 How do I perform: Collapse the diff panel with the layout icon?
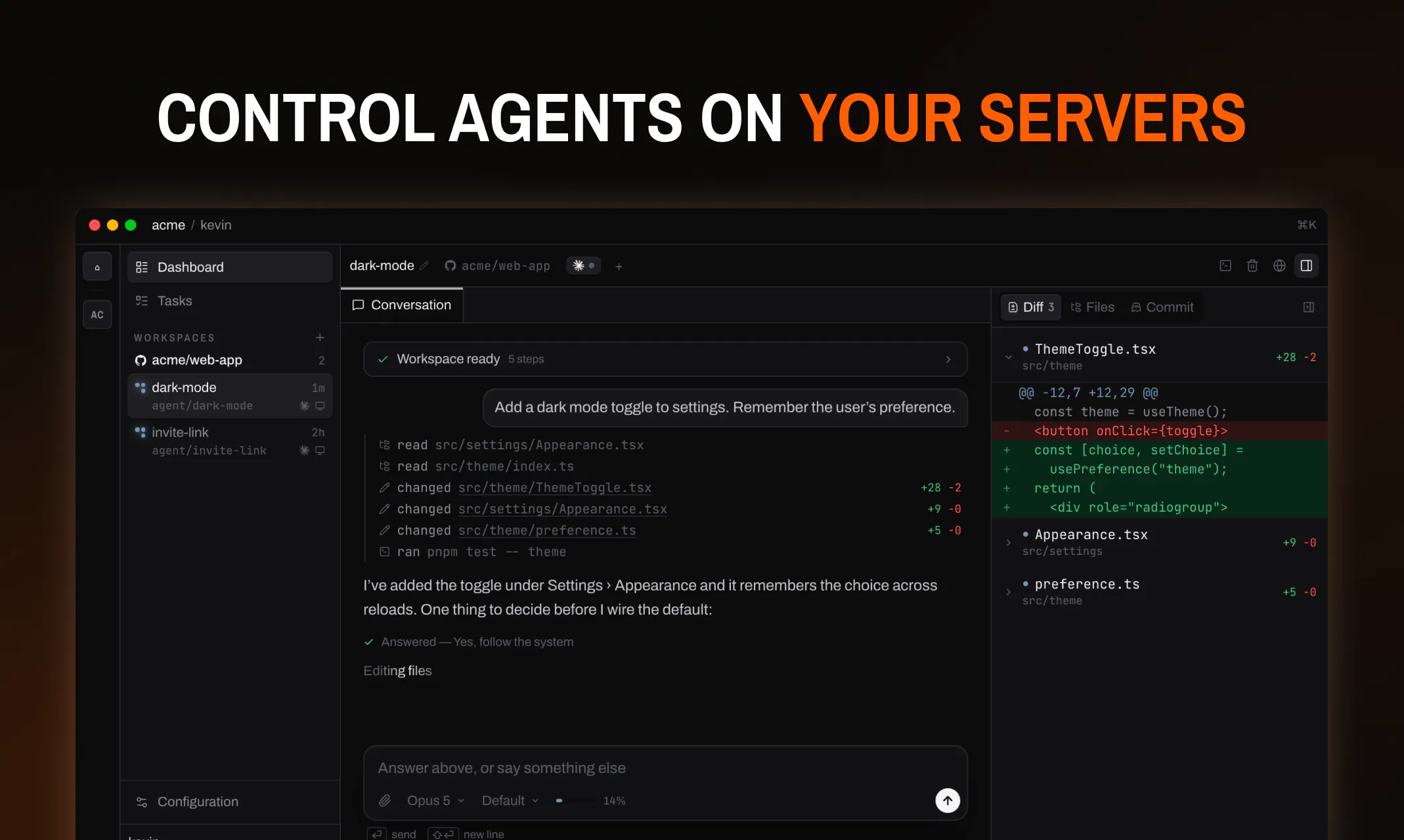point(1309,307)
